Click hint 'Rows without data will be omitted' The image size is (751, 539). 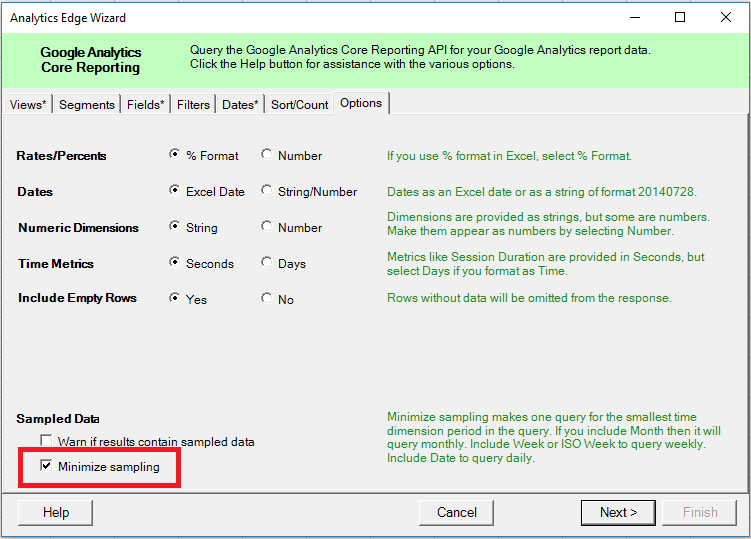tap(529, 298)
